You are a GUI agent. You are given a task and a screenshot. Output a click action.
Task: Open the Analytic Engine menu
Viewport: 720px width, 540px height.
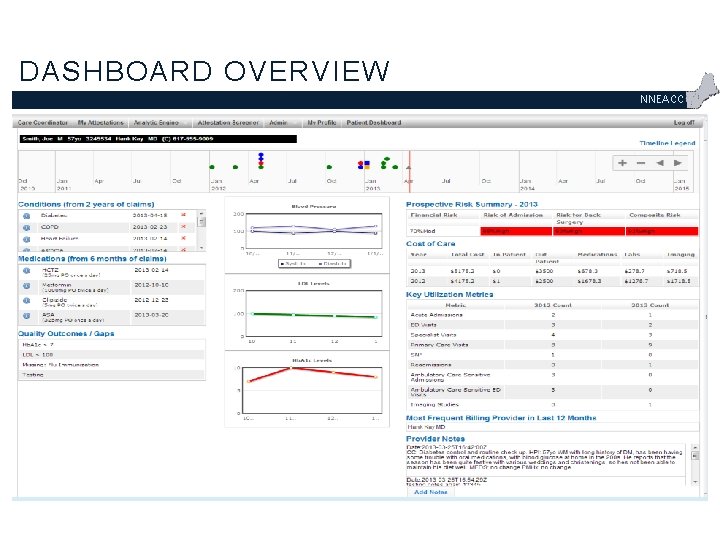(156, 123)
